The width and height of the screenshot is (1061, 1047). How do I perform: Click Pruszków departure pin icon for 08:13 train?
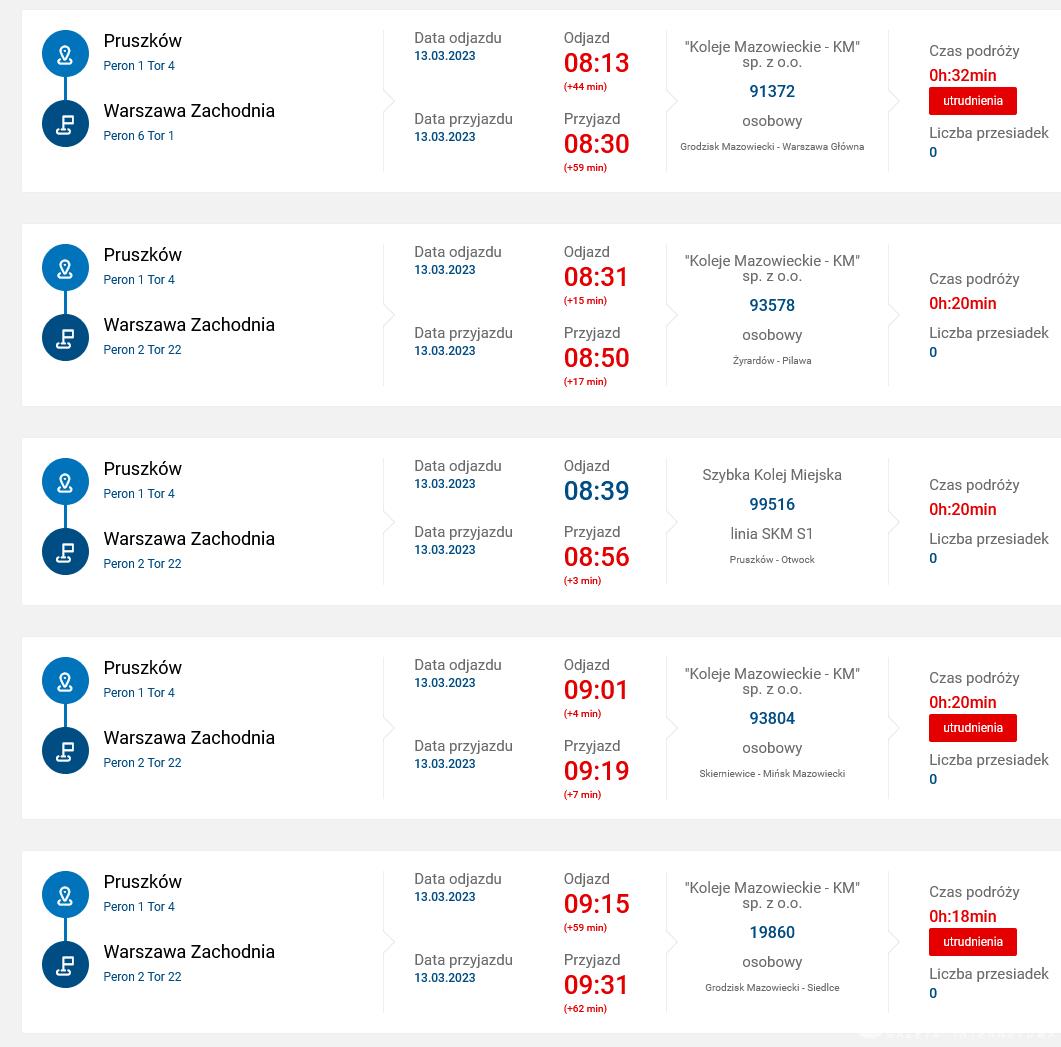[x=65, y=53]
